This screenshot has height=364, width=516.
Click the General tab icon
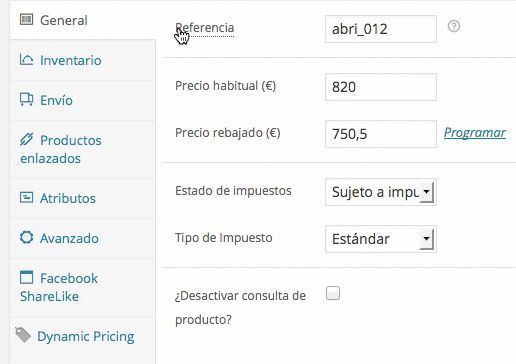point(26,19)
